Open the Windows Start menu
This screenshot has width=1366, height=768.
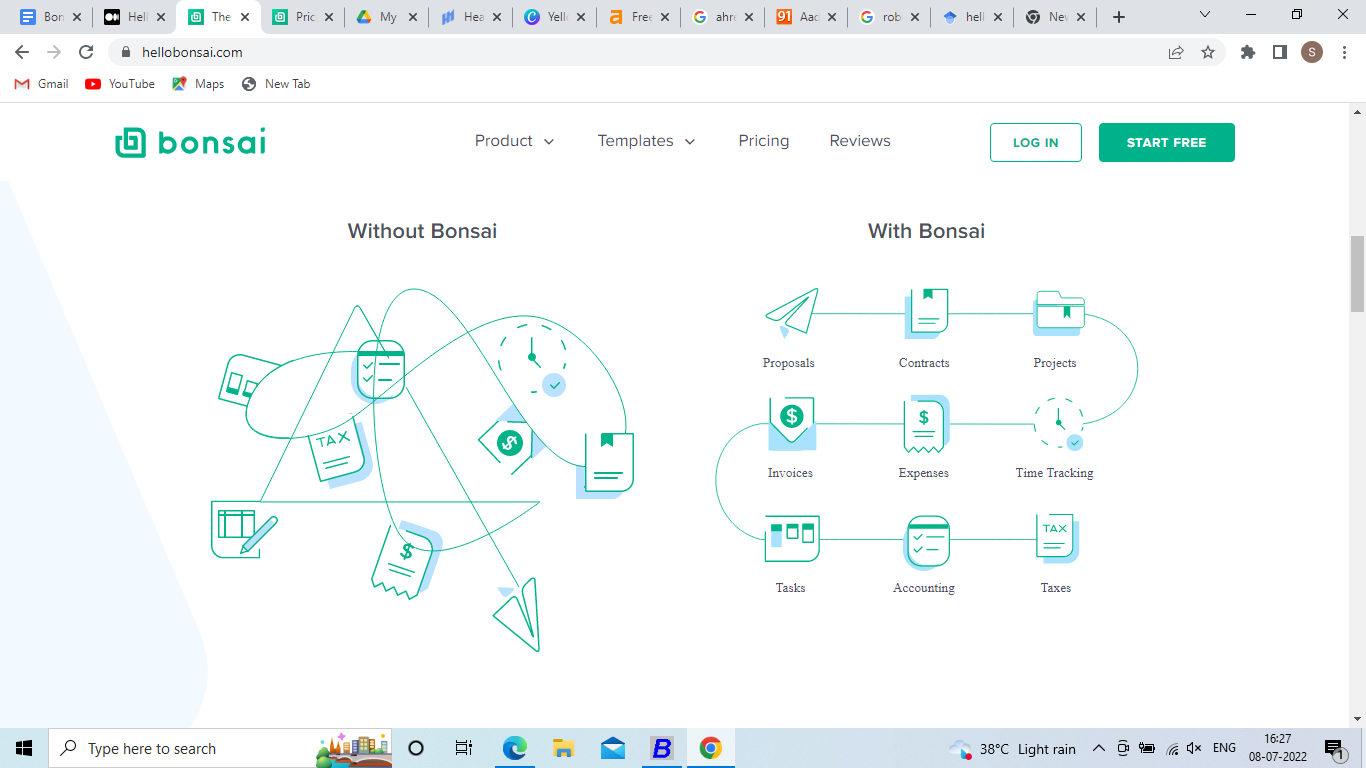point(24,748)
